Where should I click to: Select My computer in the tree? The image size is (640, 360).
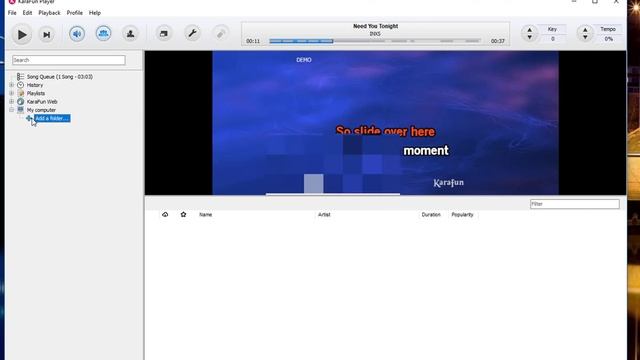41,110
